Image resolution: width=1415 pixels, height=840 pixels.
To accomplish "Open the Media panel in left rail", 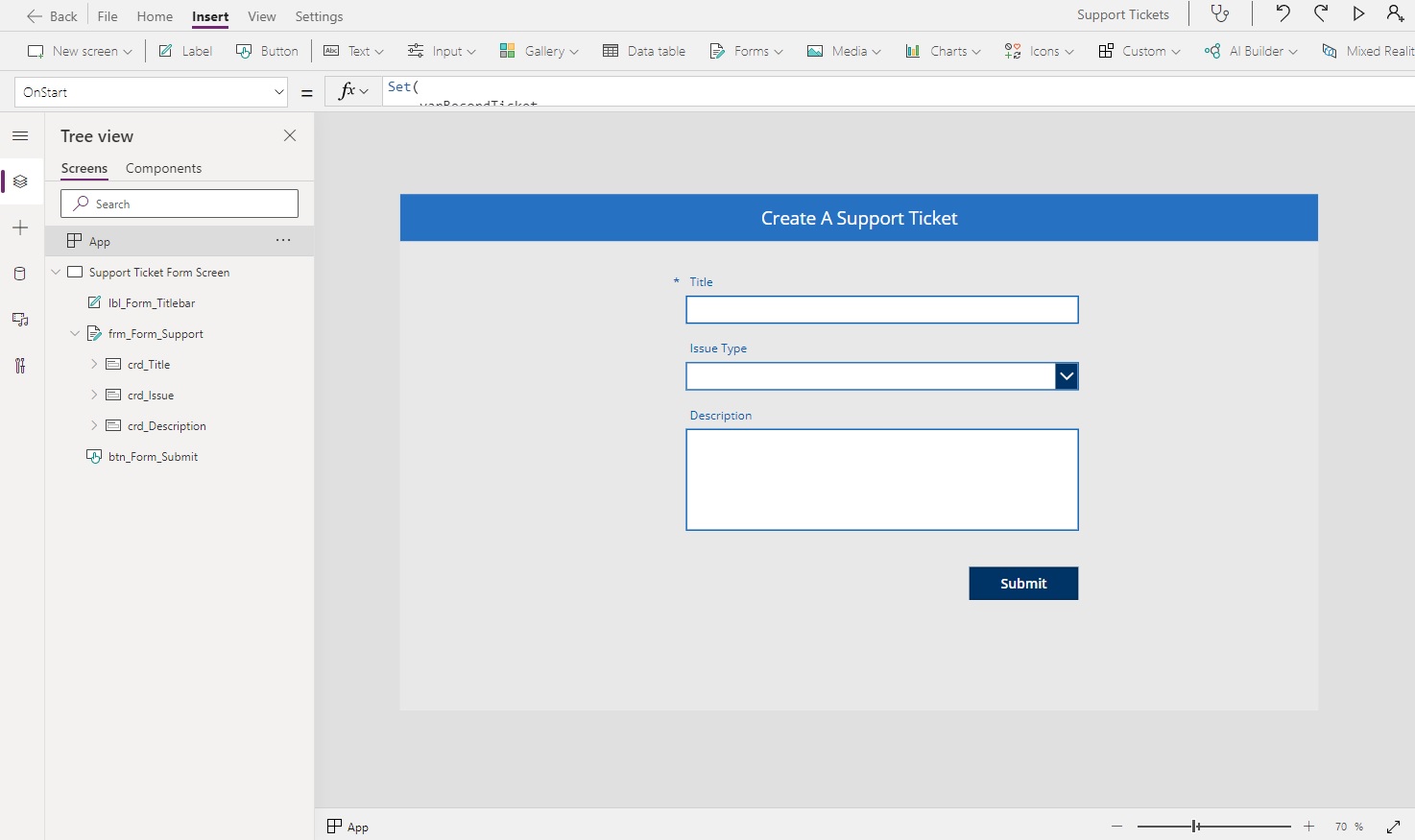I will click(x=20, y=320).
